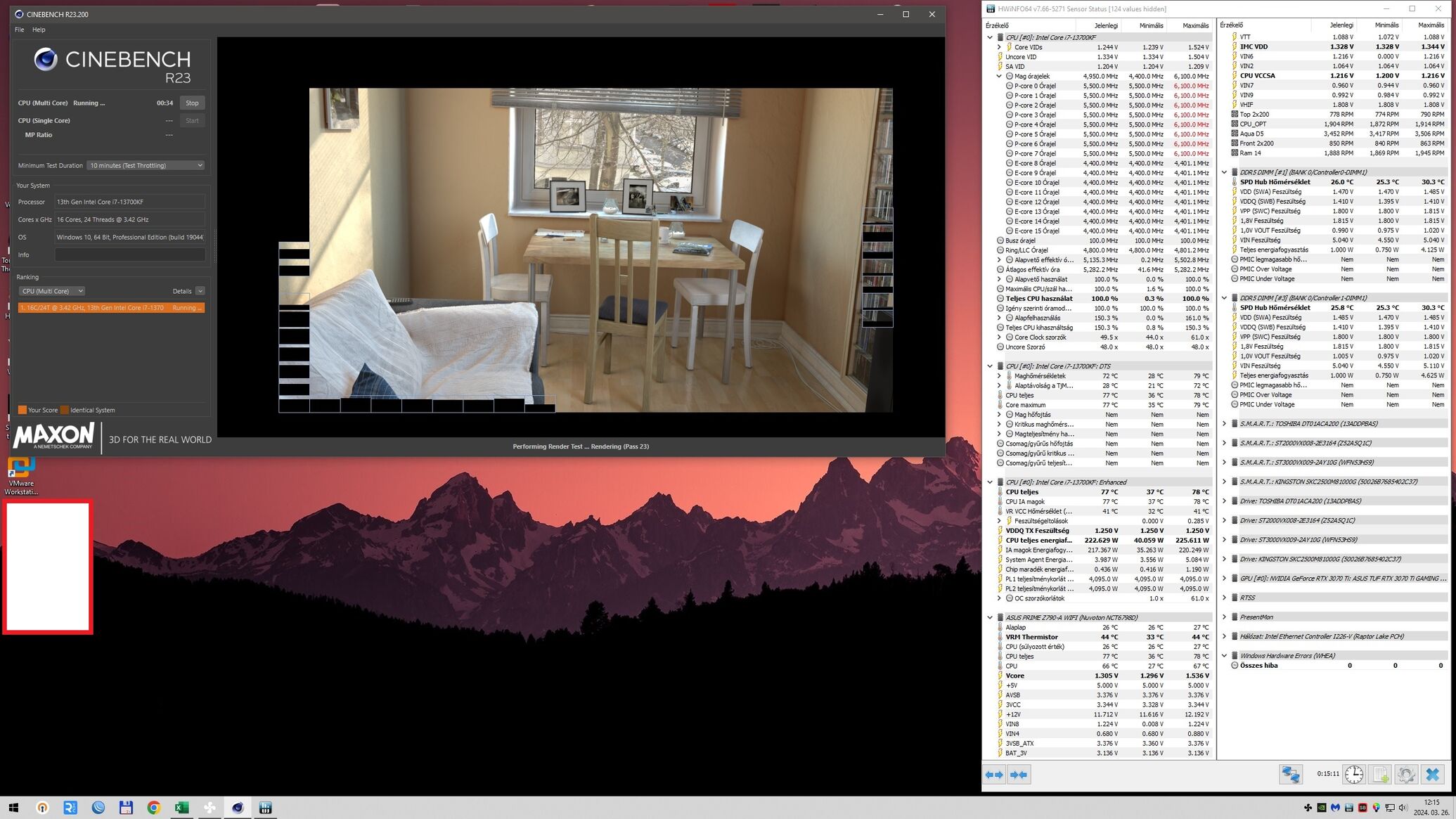The image size is (1456, 819).
Task: Select orange ranking entry 16C/24T i7-13700KF
Action: click(111, 308)
